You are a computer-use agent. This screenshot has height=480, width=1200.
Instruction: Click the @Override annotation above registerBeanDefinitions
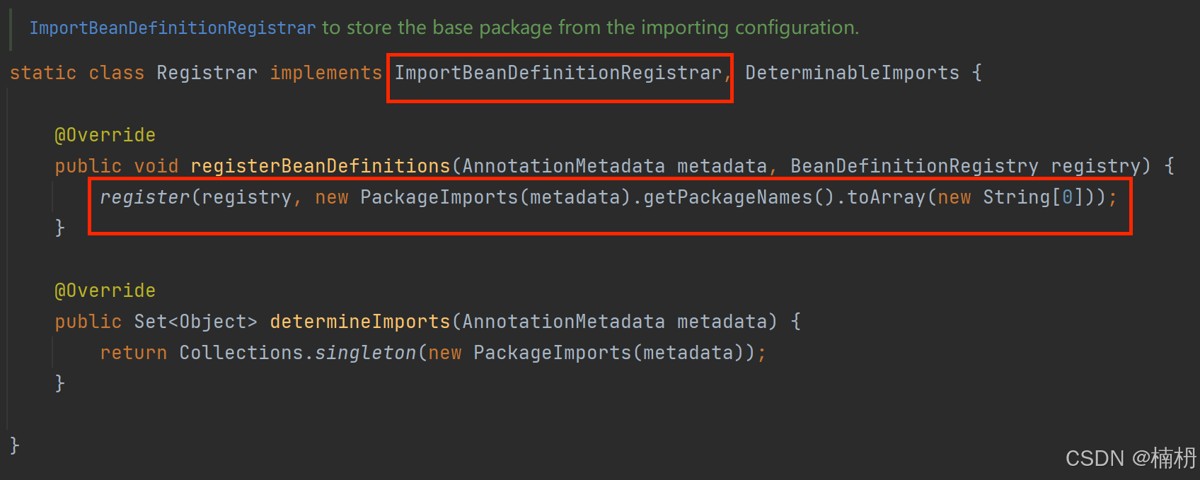[x=105, y=135]
